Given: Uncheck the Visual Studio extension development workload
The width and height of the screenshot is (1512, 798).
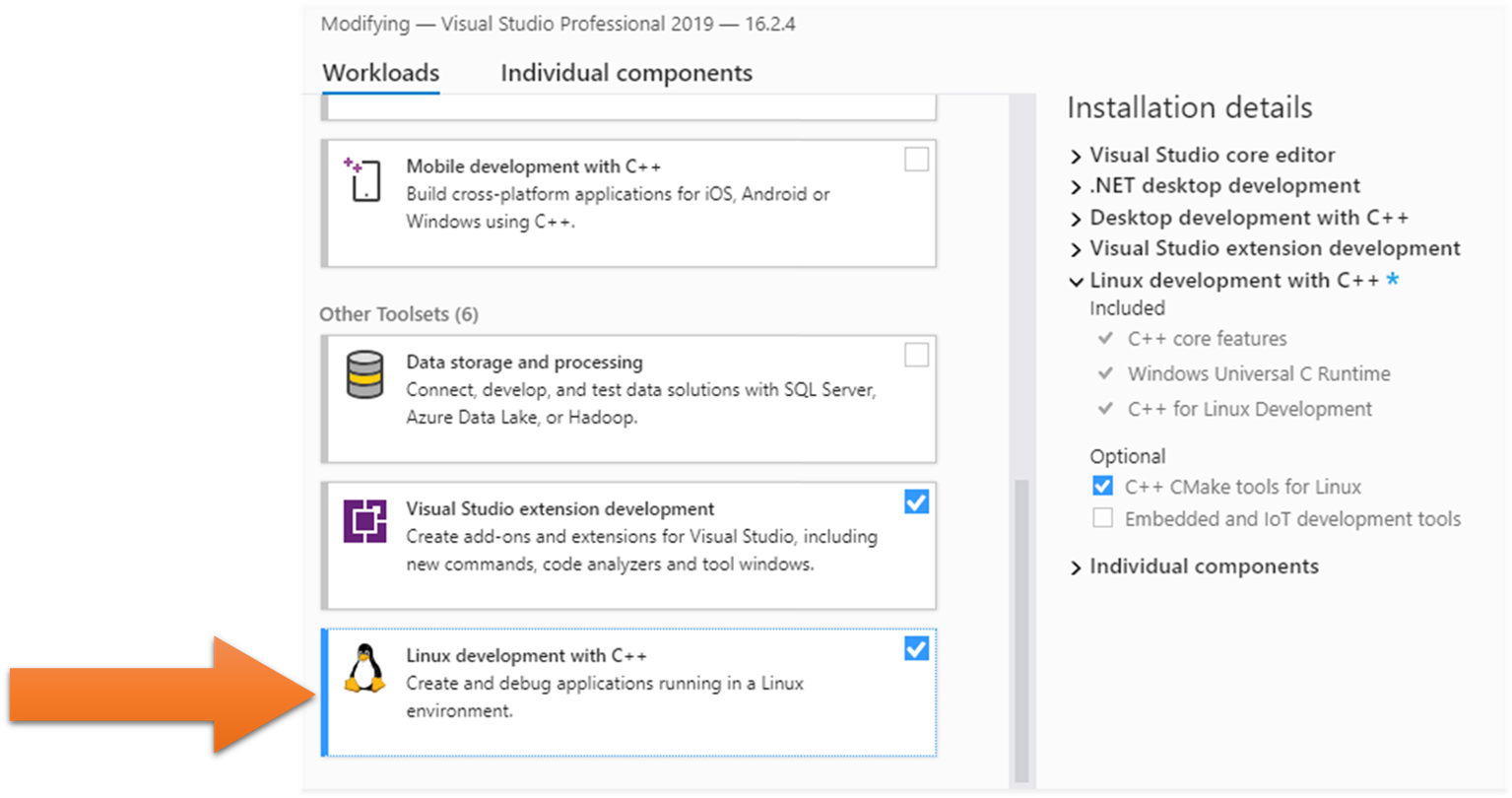Looking at the screenshot, I should [x=916, y=501].
